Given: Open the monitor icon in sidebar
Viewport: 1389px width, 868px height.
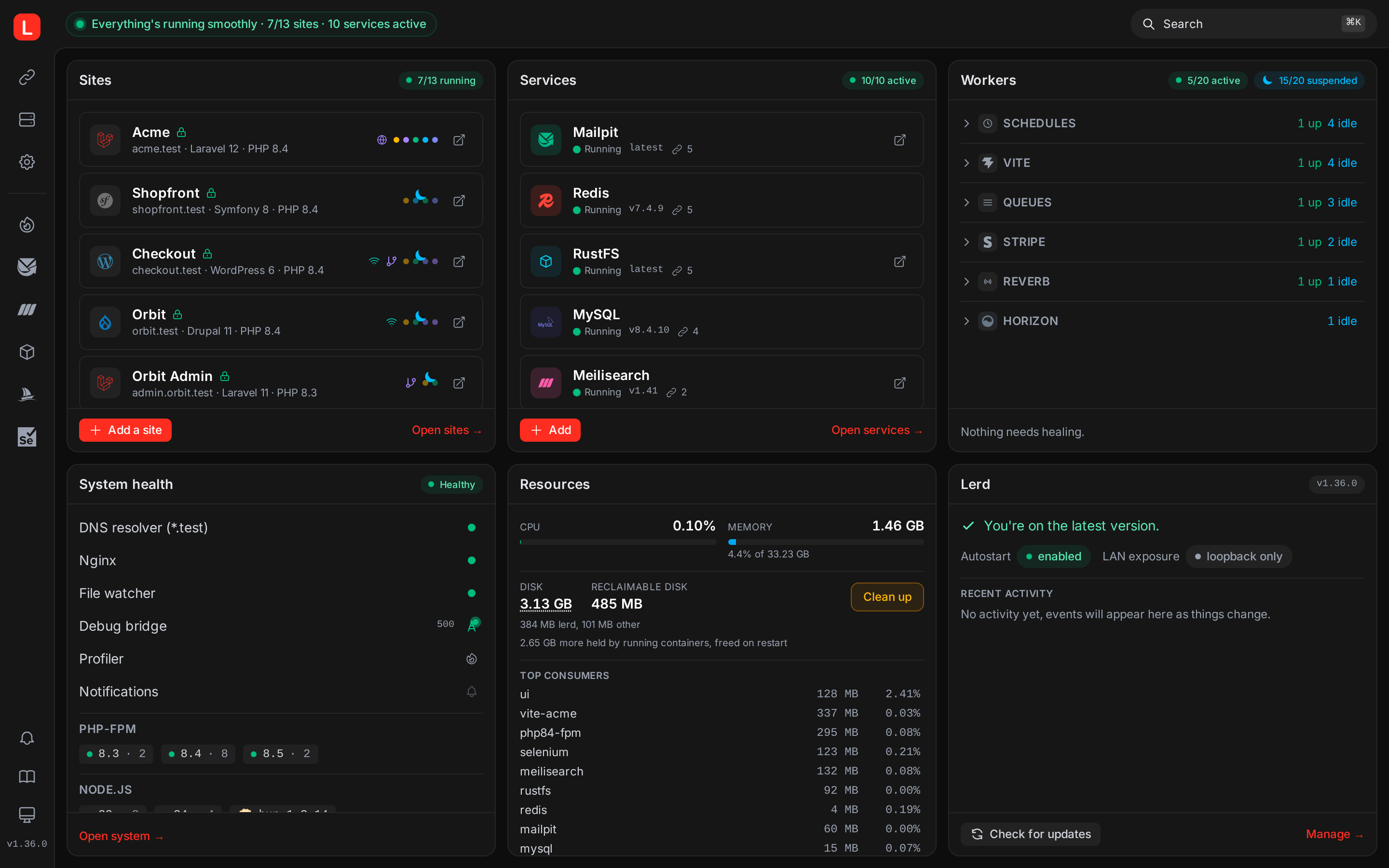Looking at the screenshot, I should point(27,814).
